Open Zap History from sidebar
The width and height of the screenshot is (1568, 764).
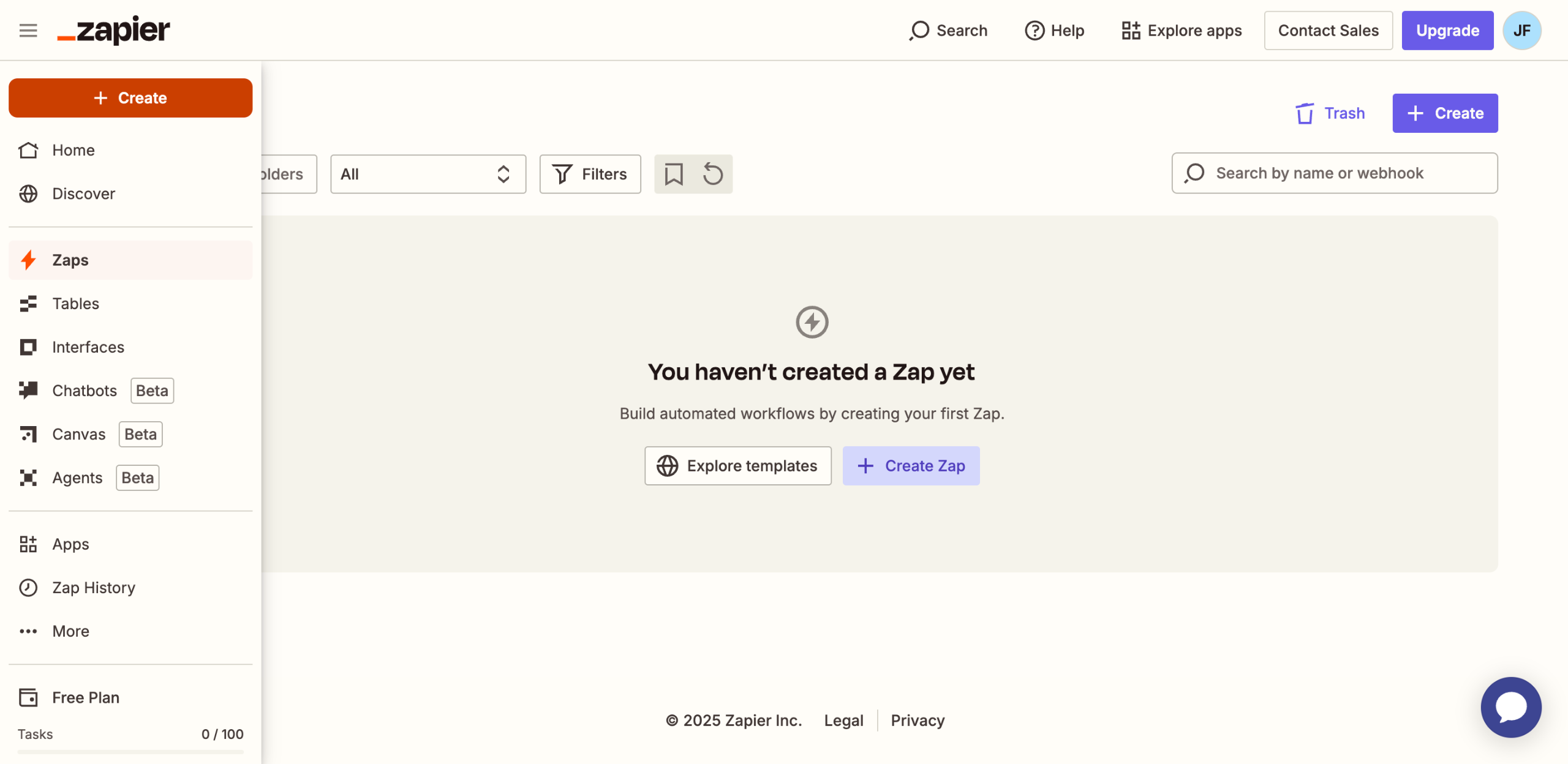click(x=93, y=588)
